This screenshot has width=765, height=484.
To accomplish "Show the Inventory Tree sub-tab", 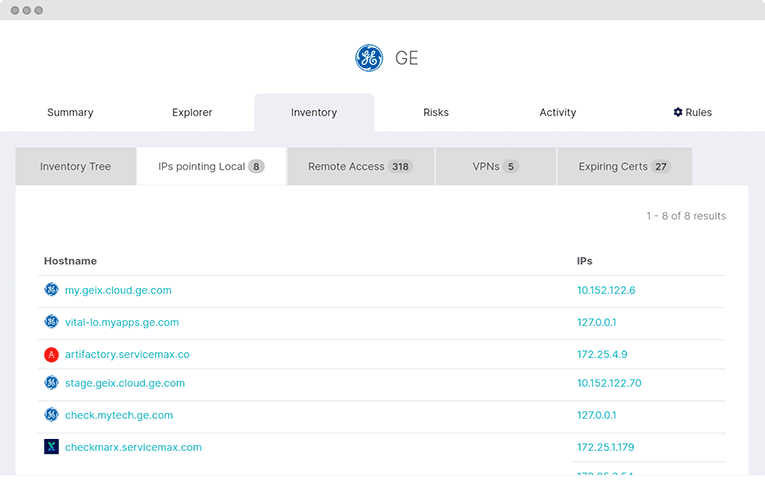I will [76, 166].
